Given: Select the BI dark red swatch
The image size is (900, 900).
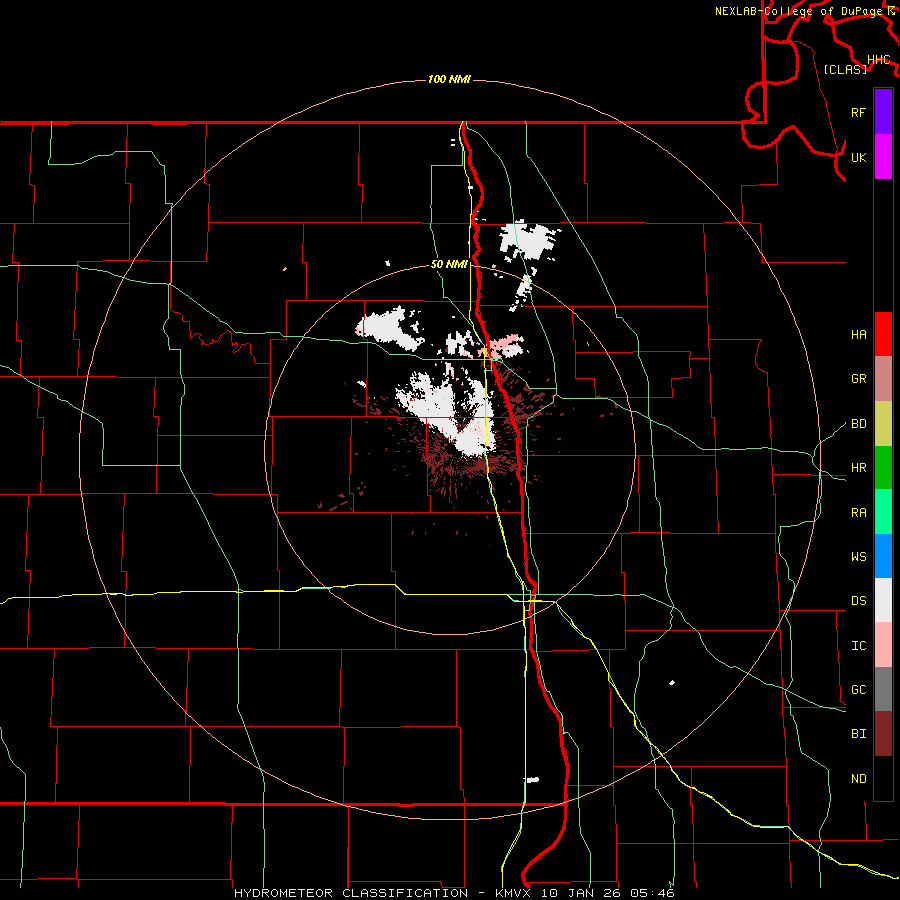Looking at the screenshot, I should [883, 734].
